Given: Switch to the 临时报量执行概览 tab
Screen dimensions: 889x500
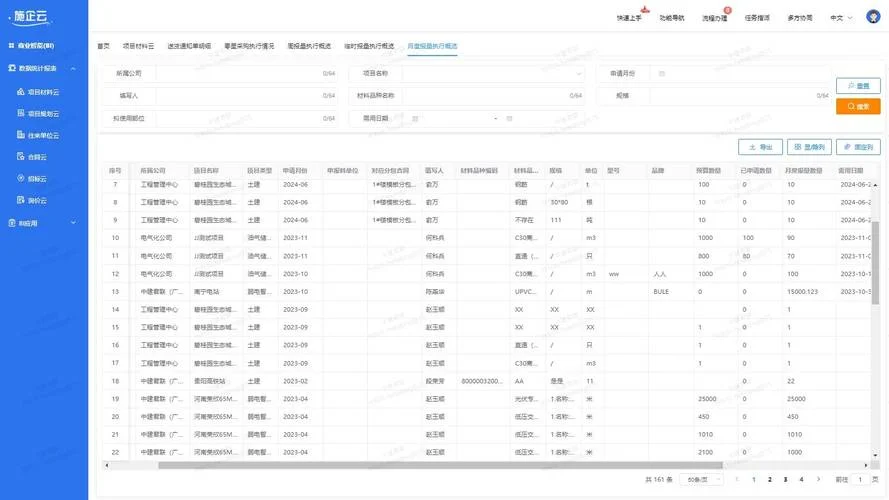Looking at the screenshot, I should point(369,46).
